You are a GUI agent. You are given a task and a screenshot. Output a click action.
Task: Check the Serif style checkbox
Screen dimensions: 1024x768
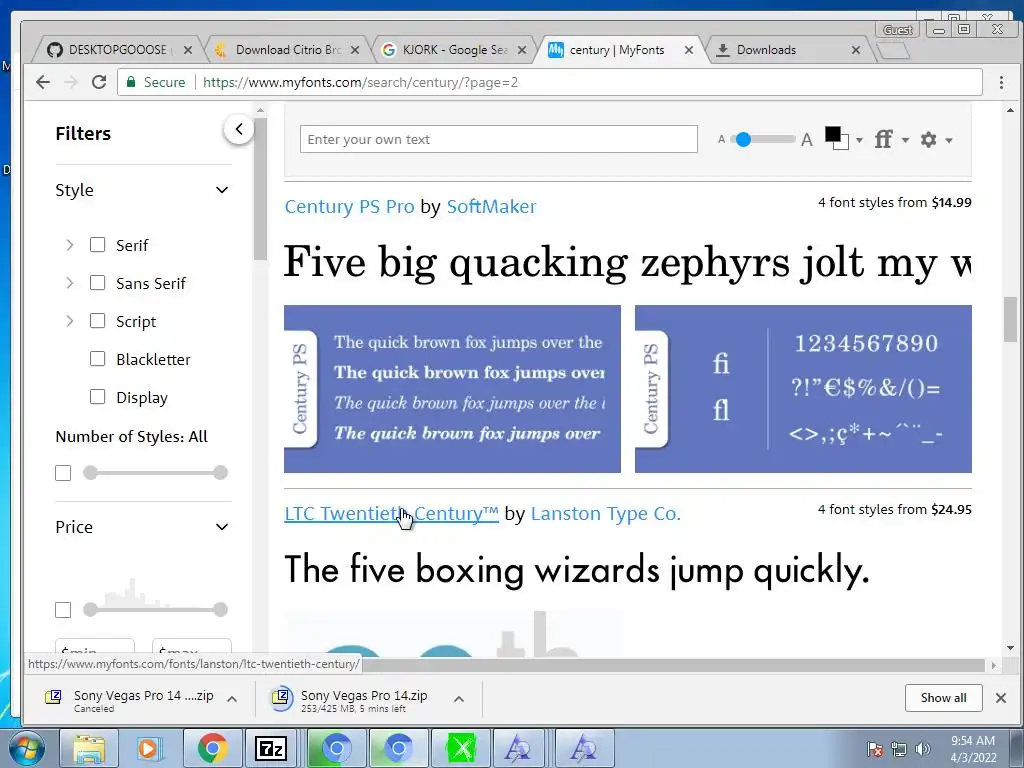(x=97, y=245)
